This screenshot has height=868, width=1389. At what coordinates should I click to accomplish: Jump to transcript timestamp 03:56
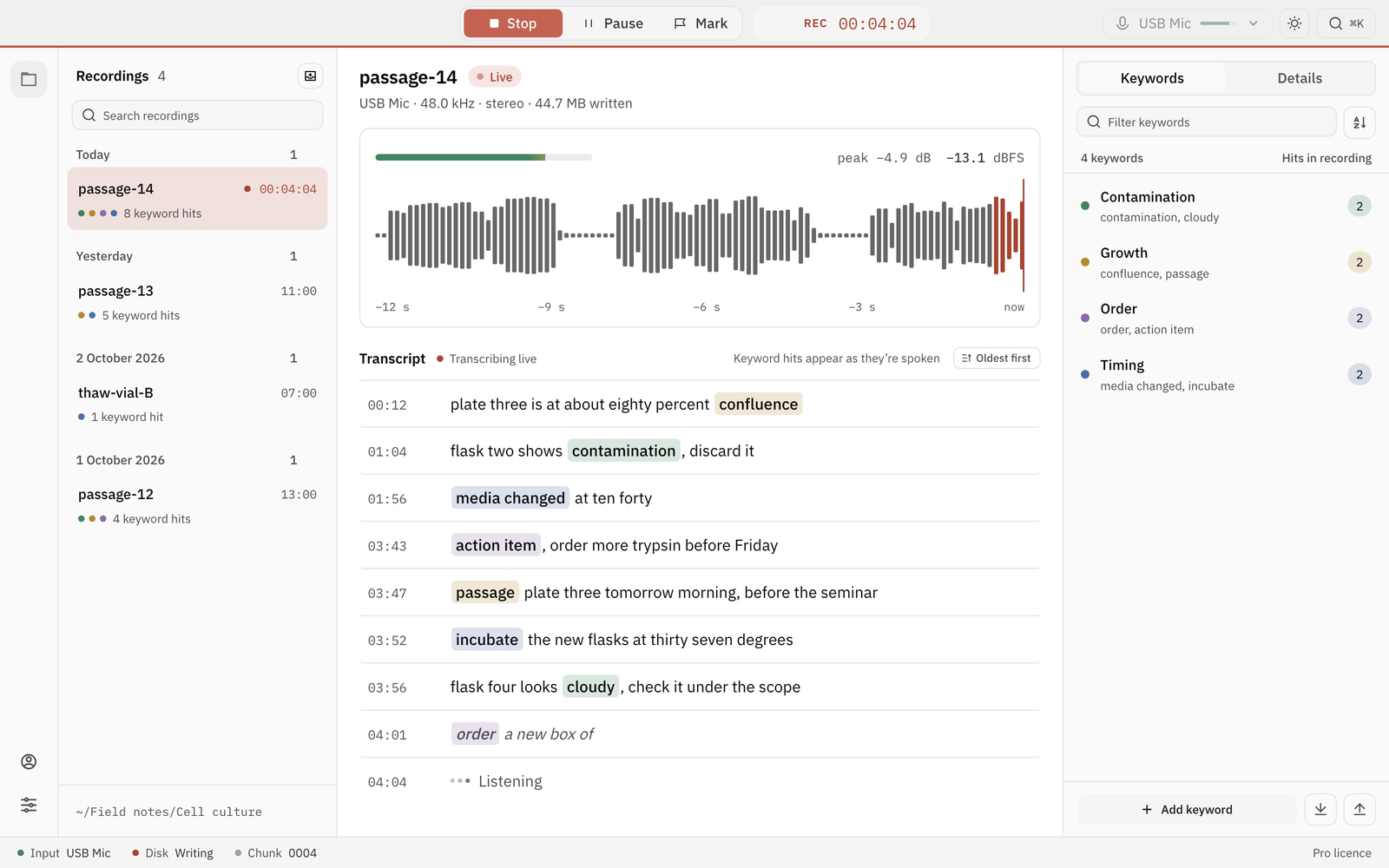click(387, 687)
